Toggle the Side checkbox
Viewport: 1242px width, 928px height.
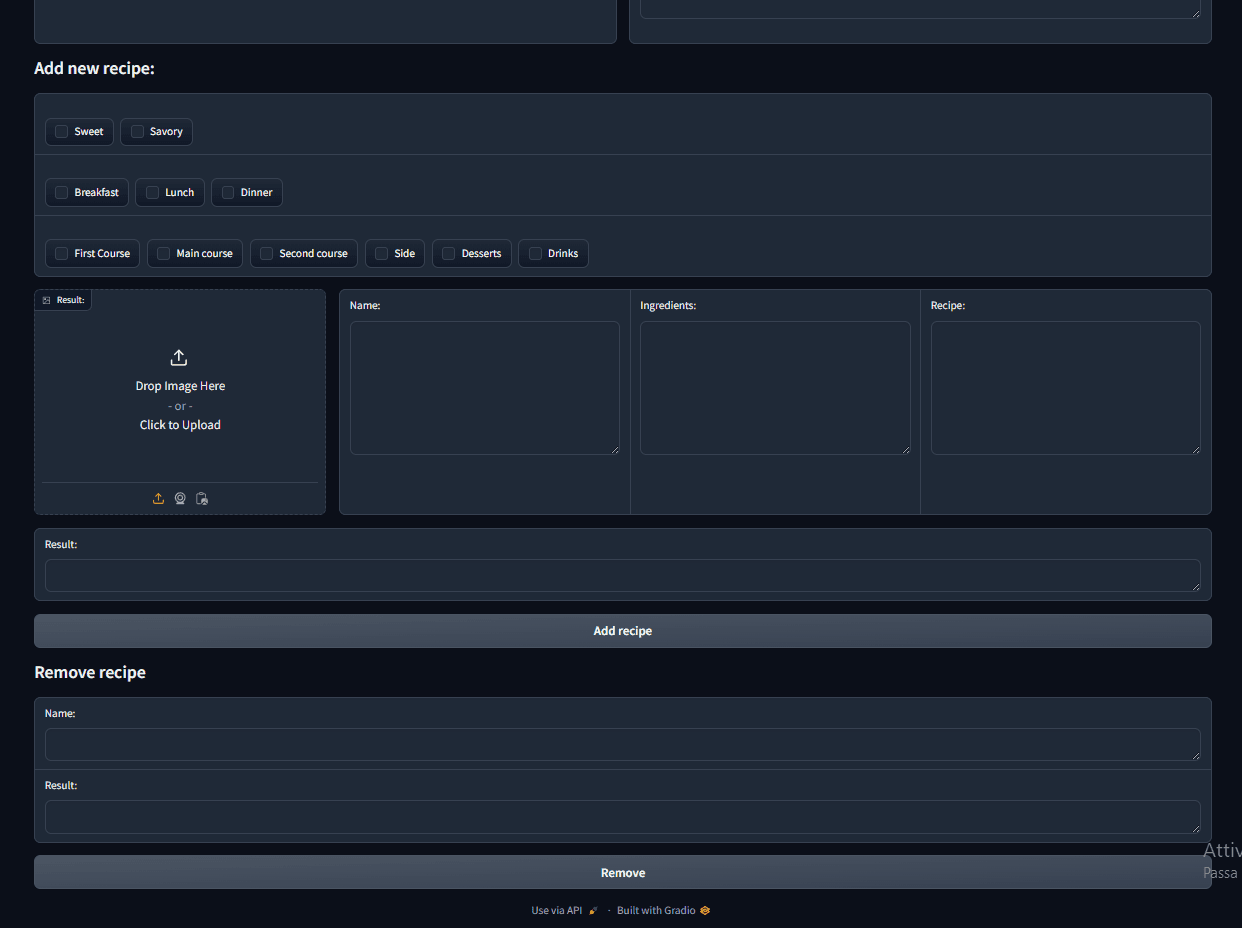click(382, 254)
